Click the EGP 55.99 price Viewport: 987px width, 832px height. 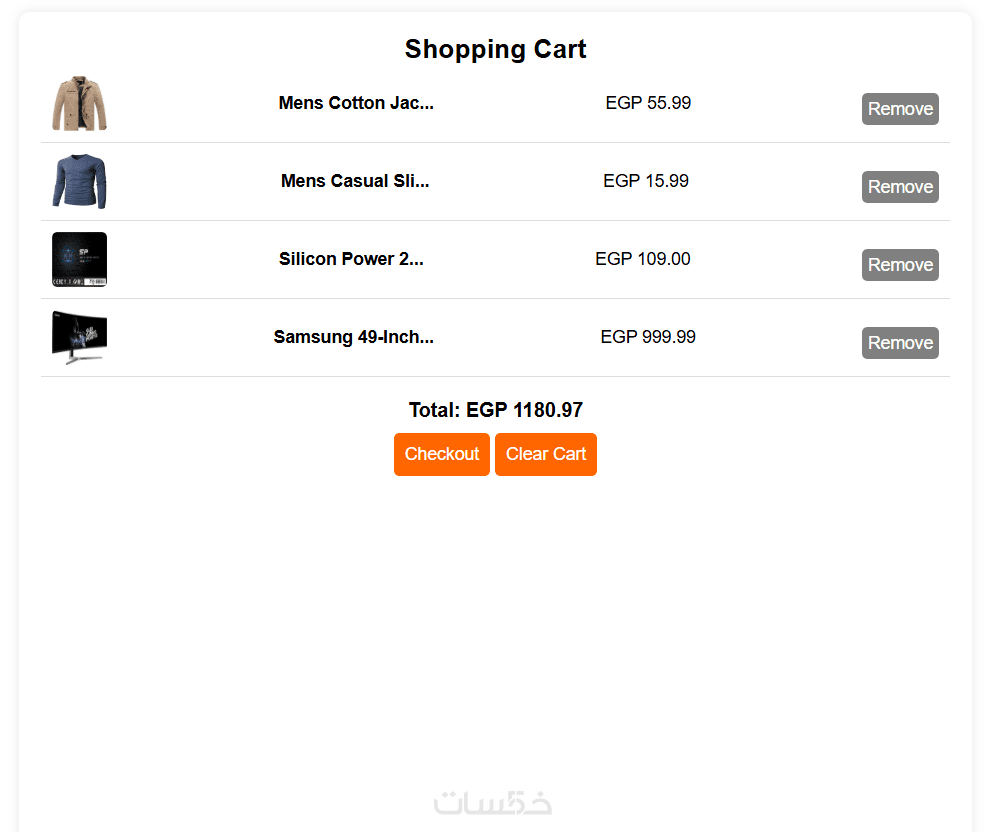648,103
